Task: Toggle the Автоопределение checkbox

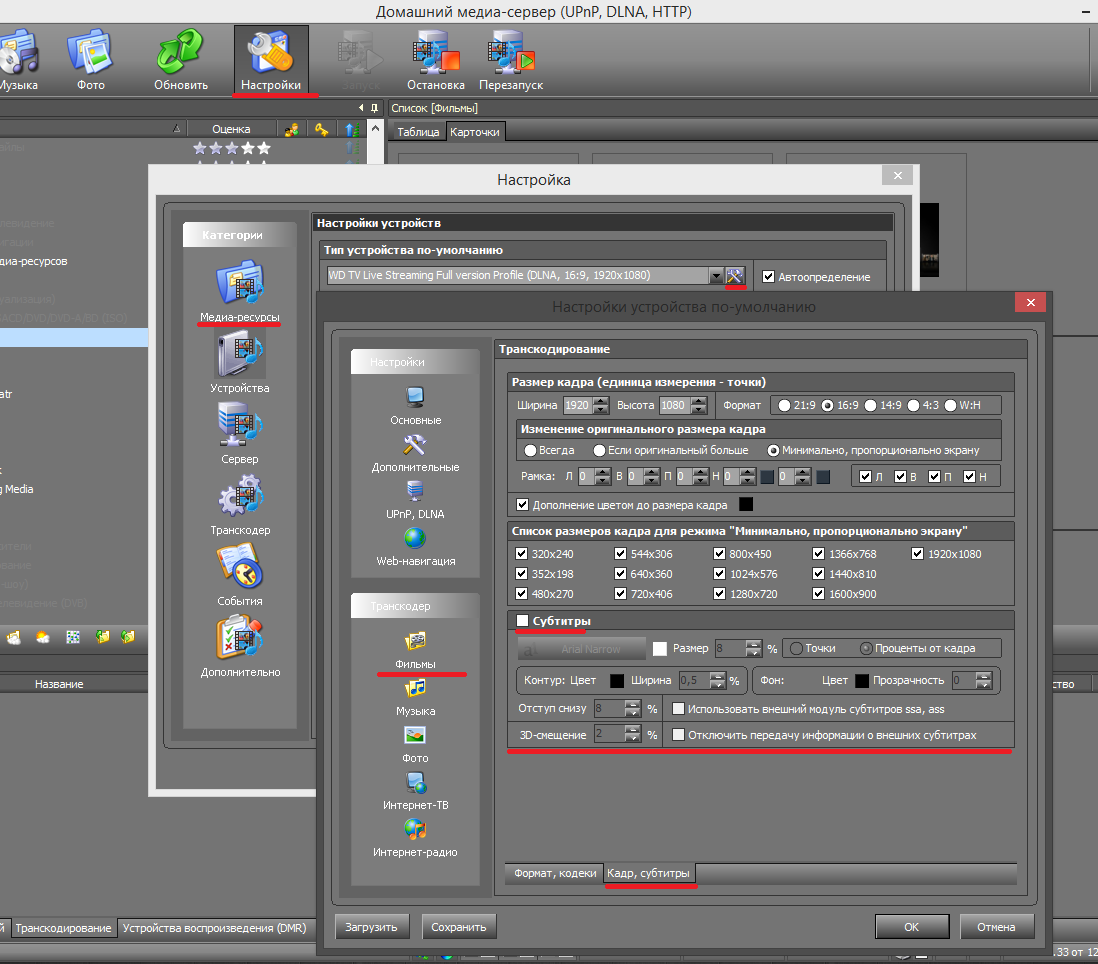Action: pos(768,277)
